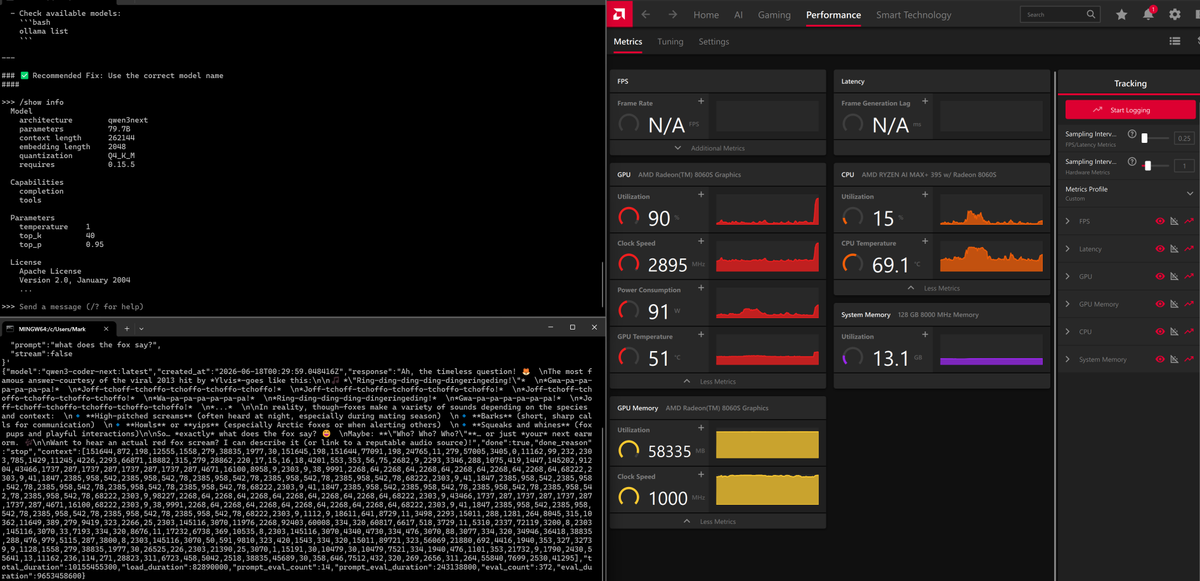Expand Additional Metrics under FPS
Image resolution: width=1200 pixels, height=581 pixels.
point(719,148)
